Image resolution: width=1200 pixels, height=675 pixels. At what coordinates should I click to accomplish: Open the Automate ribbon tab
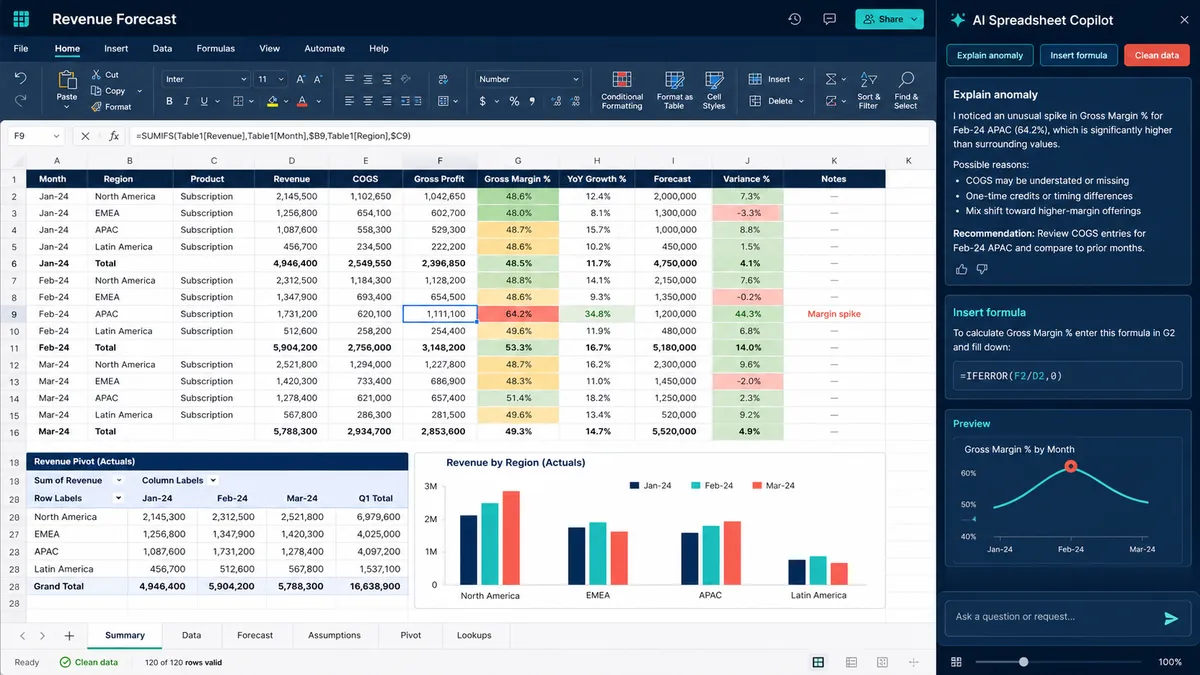(x=324, y=48)
